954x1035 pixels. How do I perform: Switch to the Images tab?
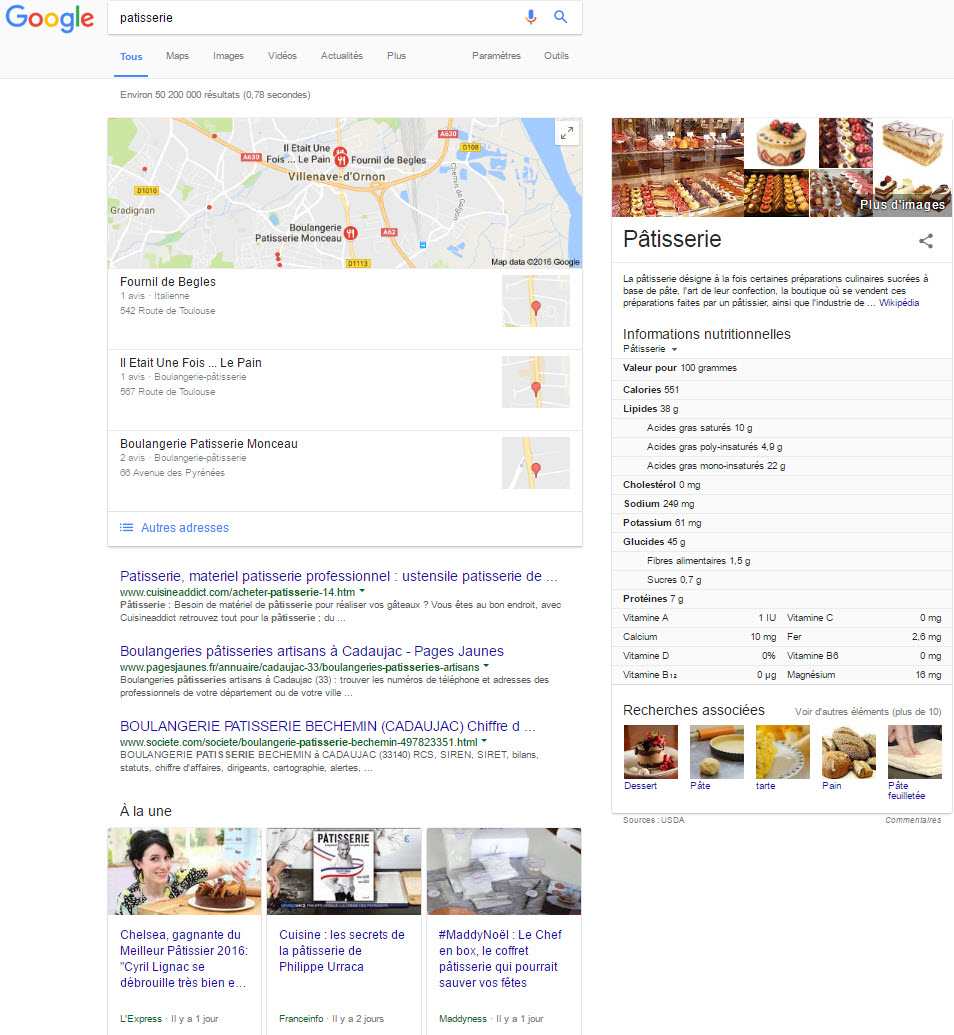(228, 56)
